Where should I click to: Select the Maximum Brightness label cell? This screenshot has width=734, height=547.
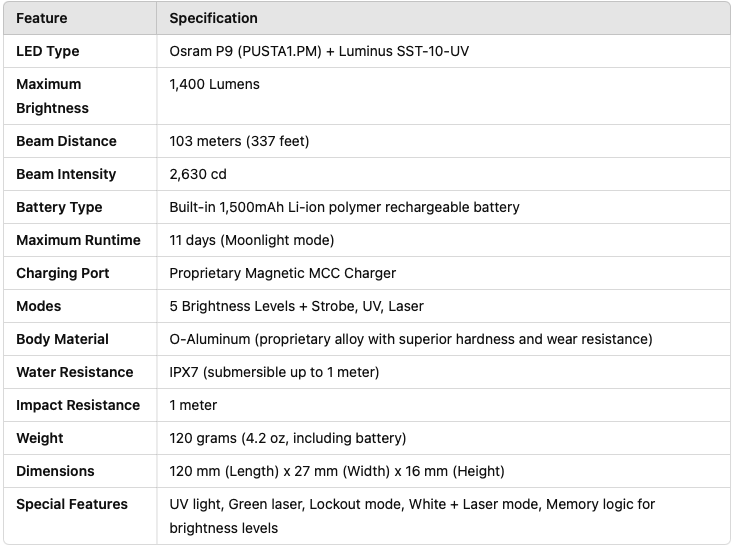point(52,96)
